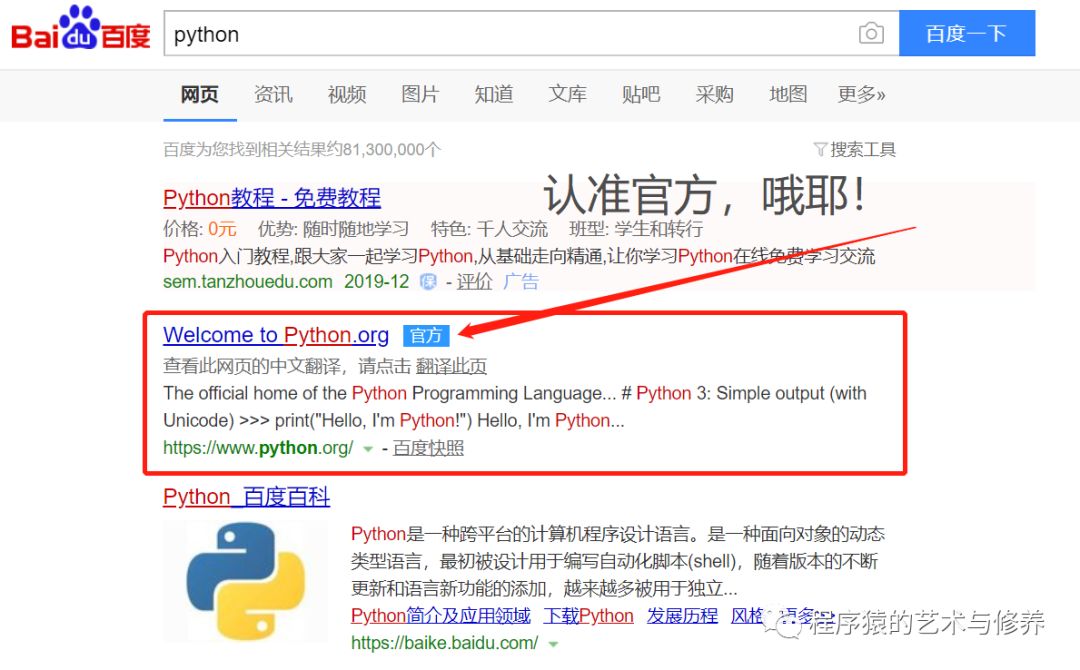Expand the 更多» tab menu
The height and width of the screenshot is (670, 1080).
861,94
